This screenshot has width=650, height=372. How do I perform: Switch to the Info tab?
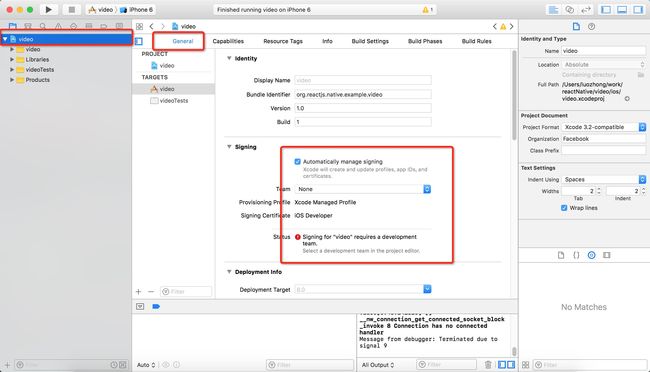coord(327,41)
